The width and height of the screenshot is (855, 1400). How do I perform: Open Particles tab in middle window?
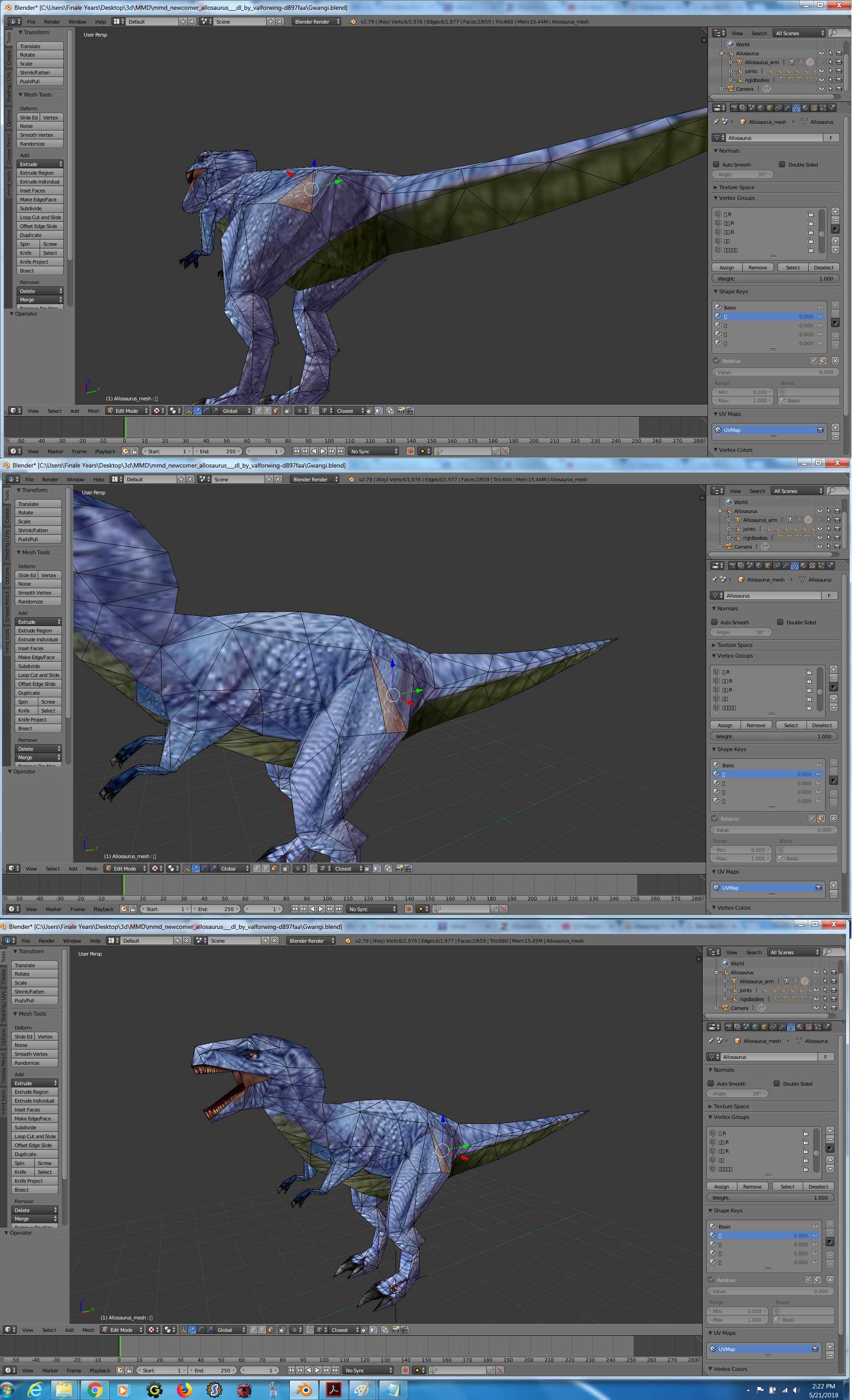[x=822, y=566]
